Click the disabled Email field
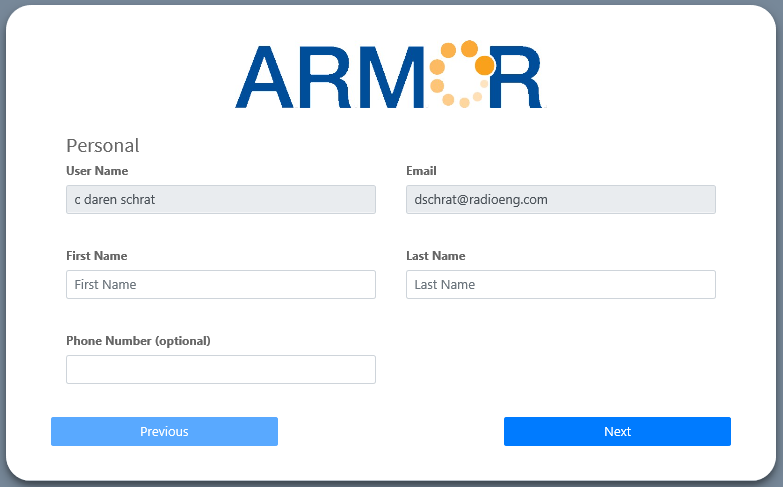The image size is (783, 487). pos(561,200)
